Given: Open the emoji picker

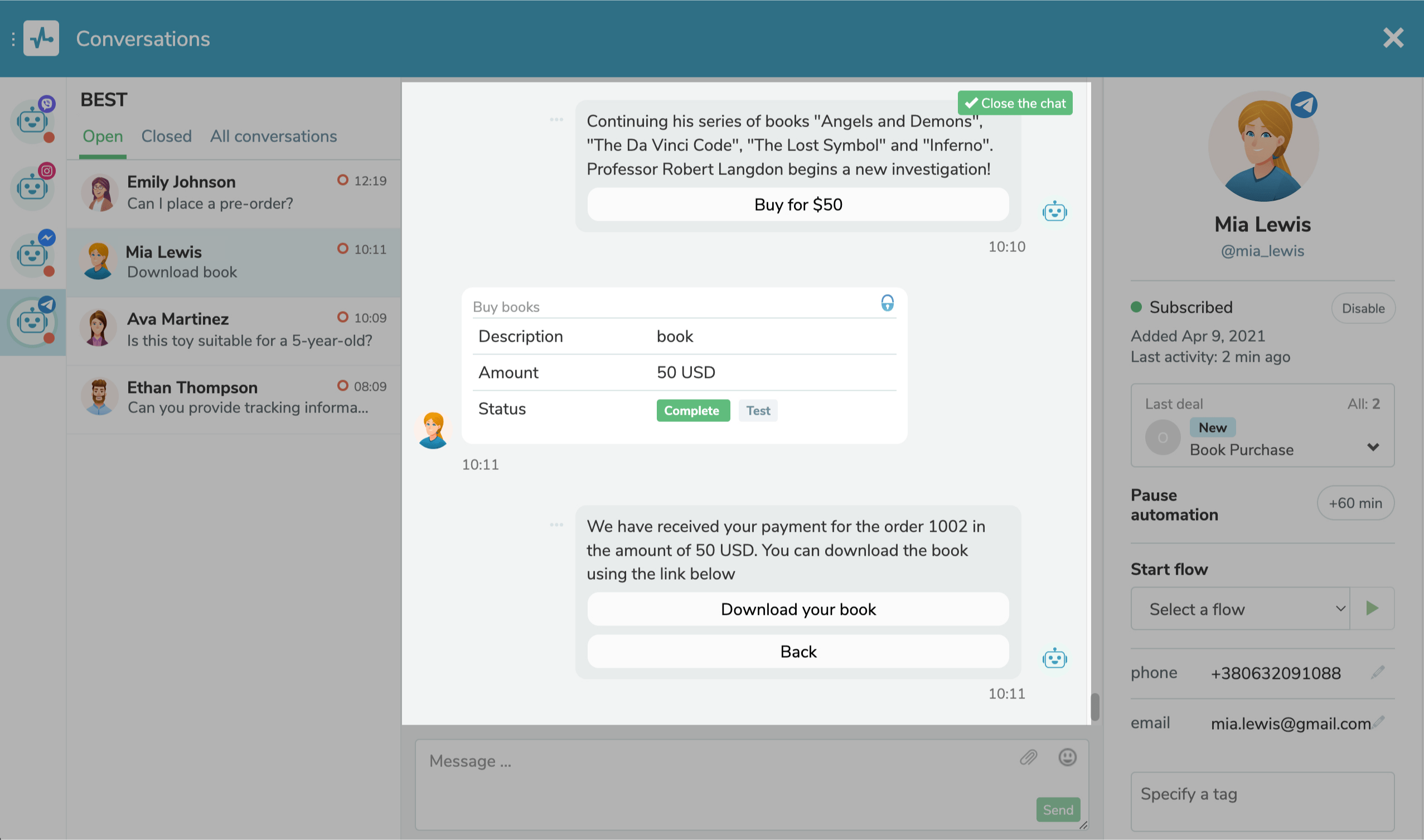Looking at the screenshot, I should pyautogui.click(x=1067, y=758).
